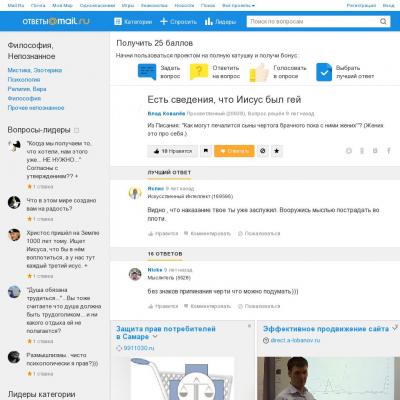Image resolution: width=400 pixels, height=400 pixels.
Task: Open the Спросить menu item
Action: click(x=178, y=22)
